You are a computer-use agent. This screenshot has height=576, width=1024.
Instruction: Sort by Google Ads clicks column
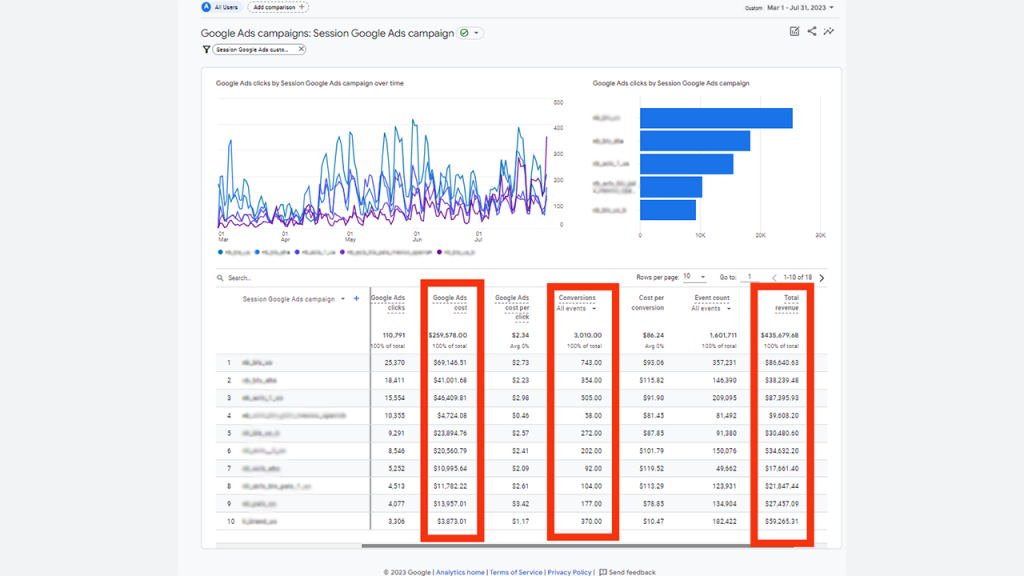(x=389, y=302)
